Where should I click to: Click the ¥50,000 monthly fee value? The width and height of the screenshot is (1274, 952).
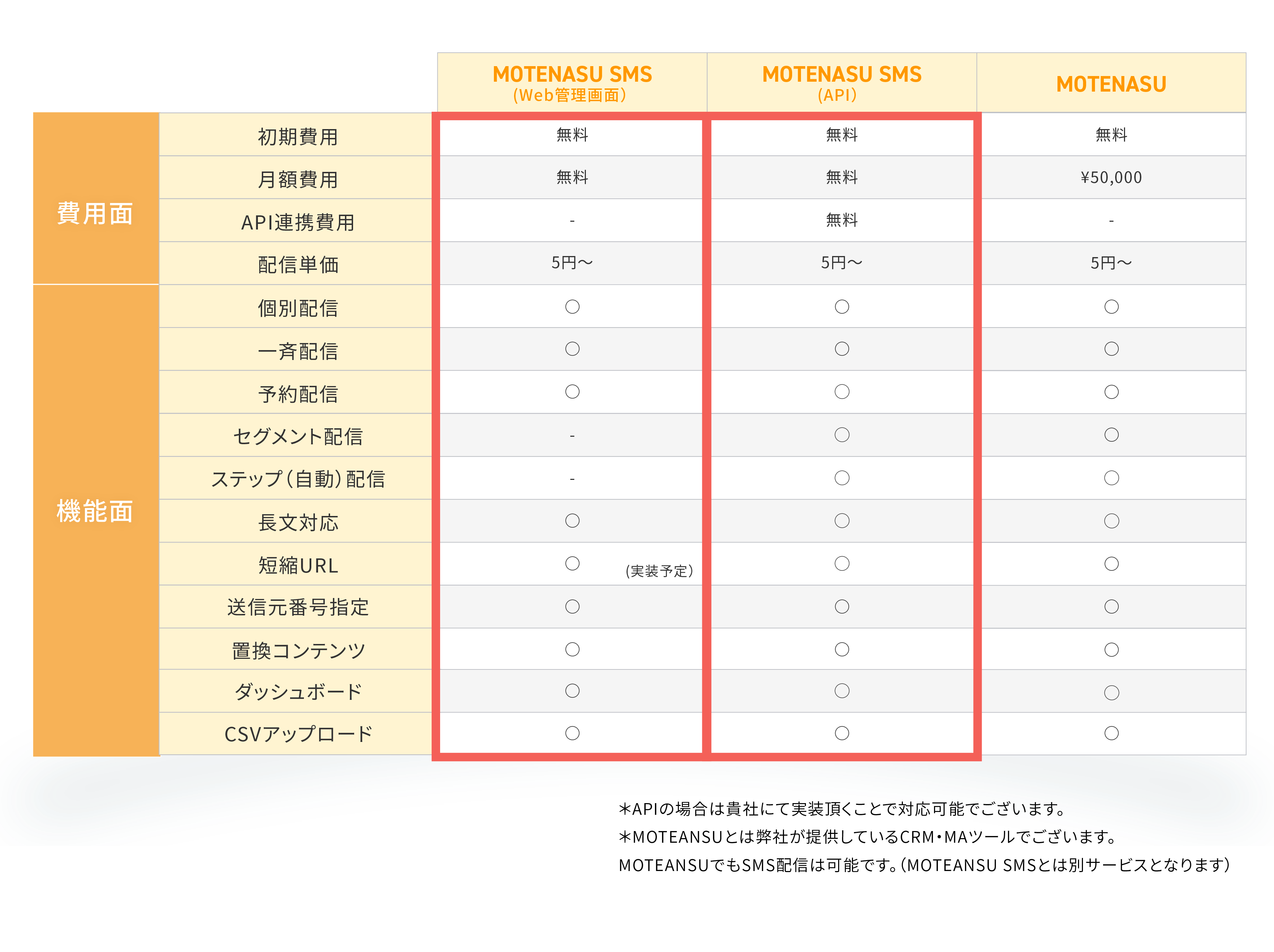(x=1111, y=177)
